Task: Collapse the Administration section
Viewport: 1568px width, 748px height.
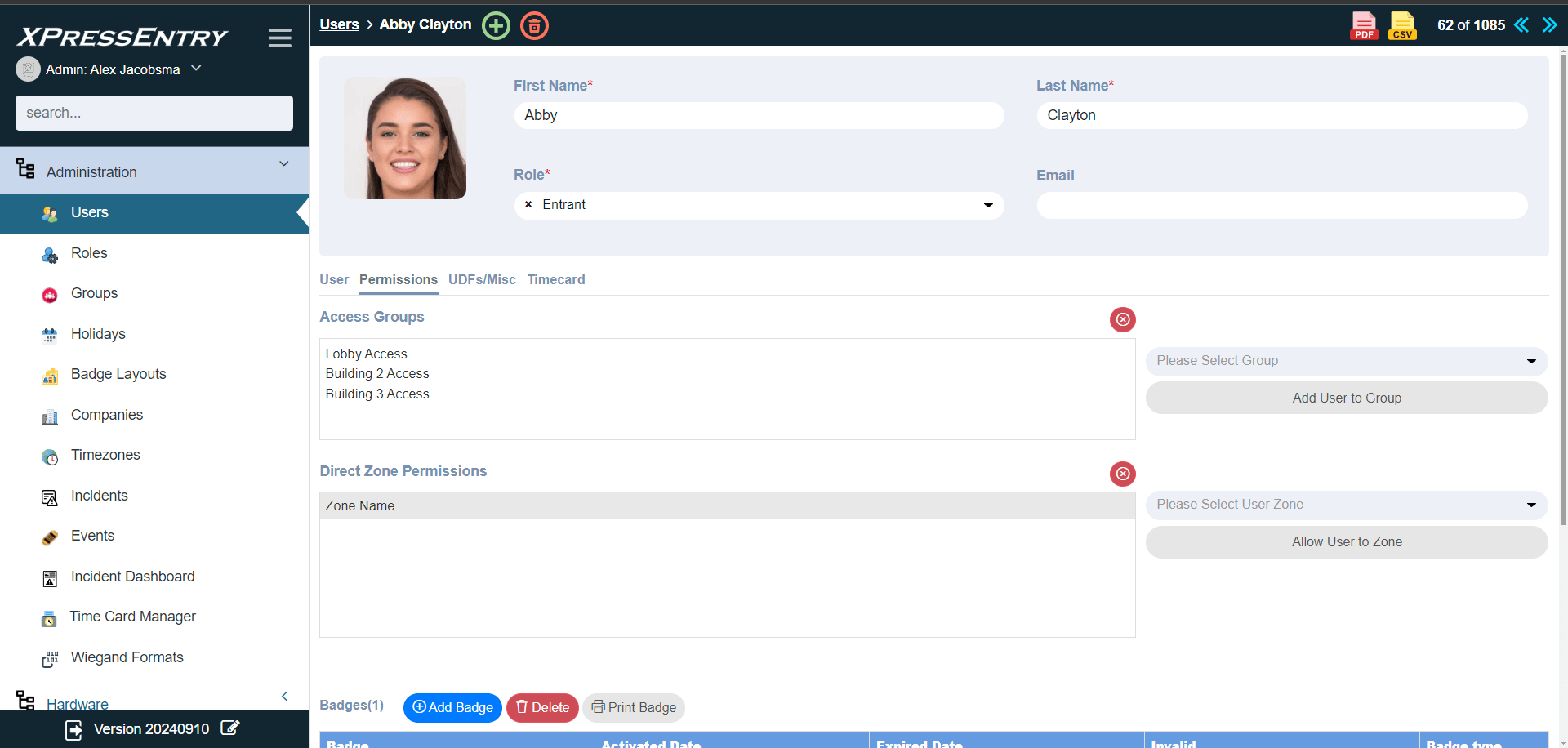Action: [x=284, y=163]
